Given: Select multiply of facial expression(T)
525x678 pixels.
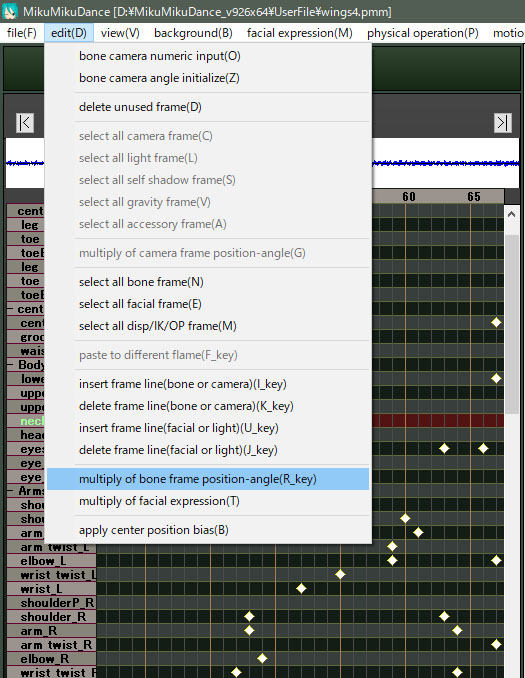Looking at the screenshot, I should (208, 501).
